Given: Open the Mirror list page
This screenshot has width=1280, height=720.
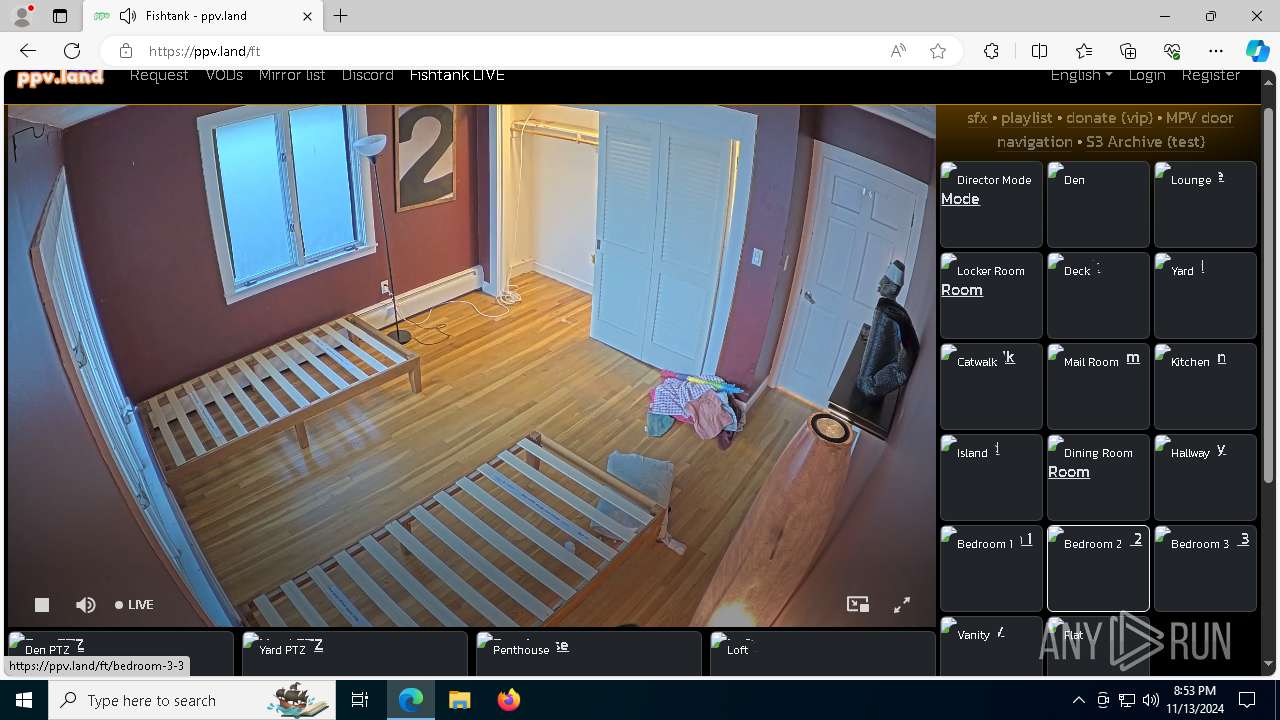Looking at the screenshot, I should (x=292, y=75).
